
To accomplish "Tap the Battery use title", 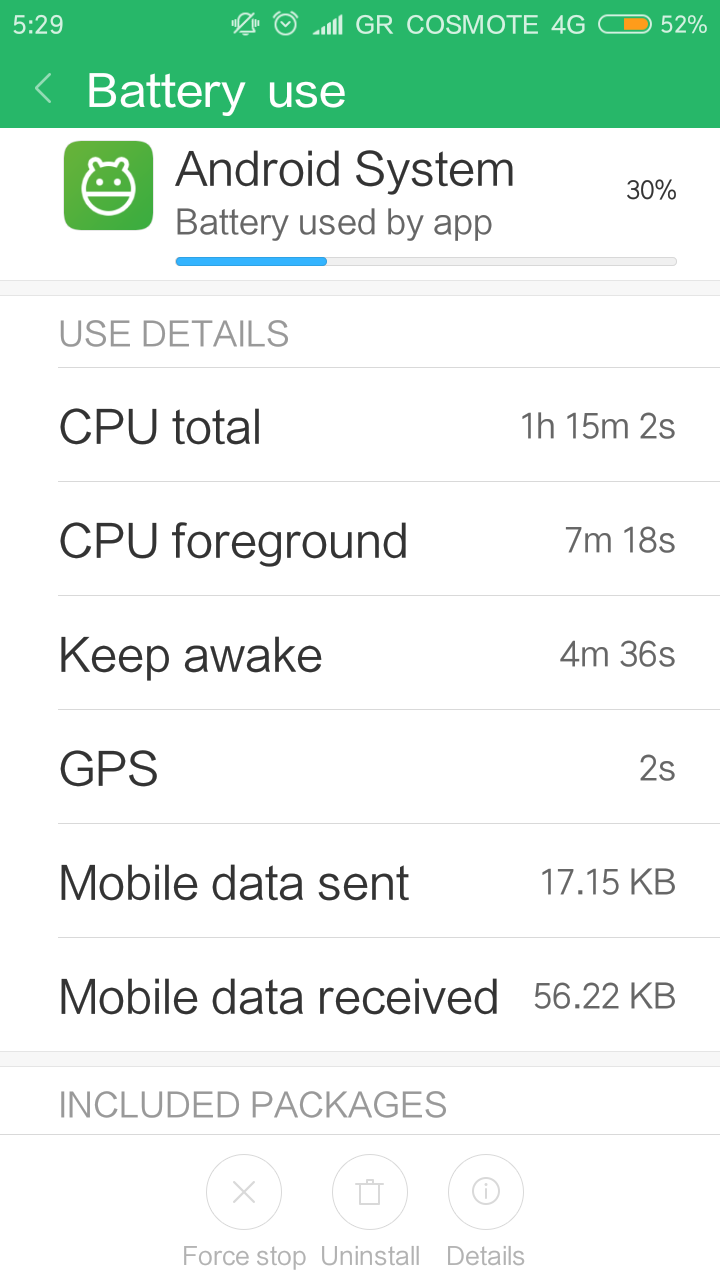I will (x=216, y=91).
